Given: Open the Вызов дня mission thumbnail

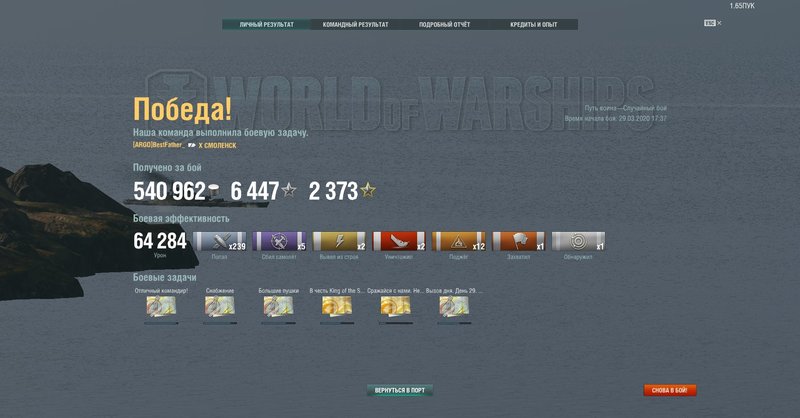Looking at the screenshot, I should pos(455,307).
